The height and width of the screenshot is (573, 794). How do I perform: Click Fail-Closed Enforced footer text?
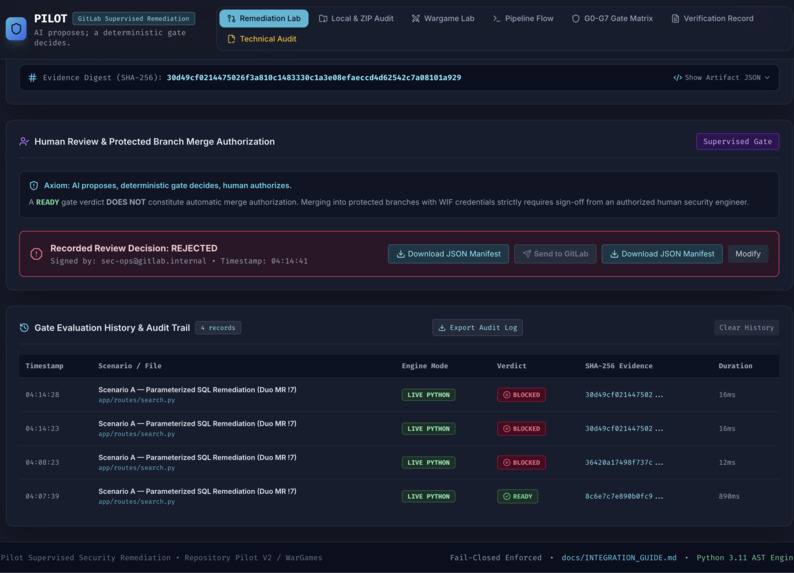click(496, 557)
